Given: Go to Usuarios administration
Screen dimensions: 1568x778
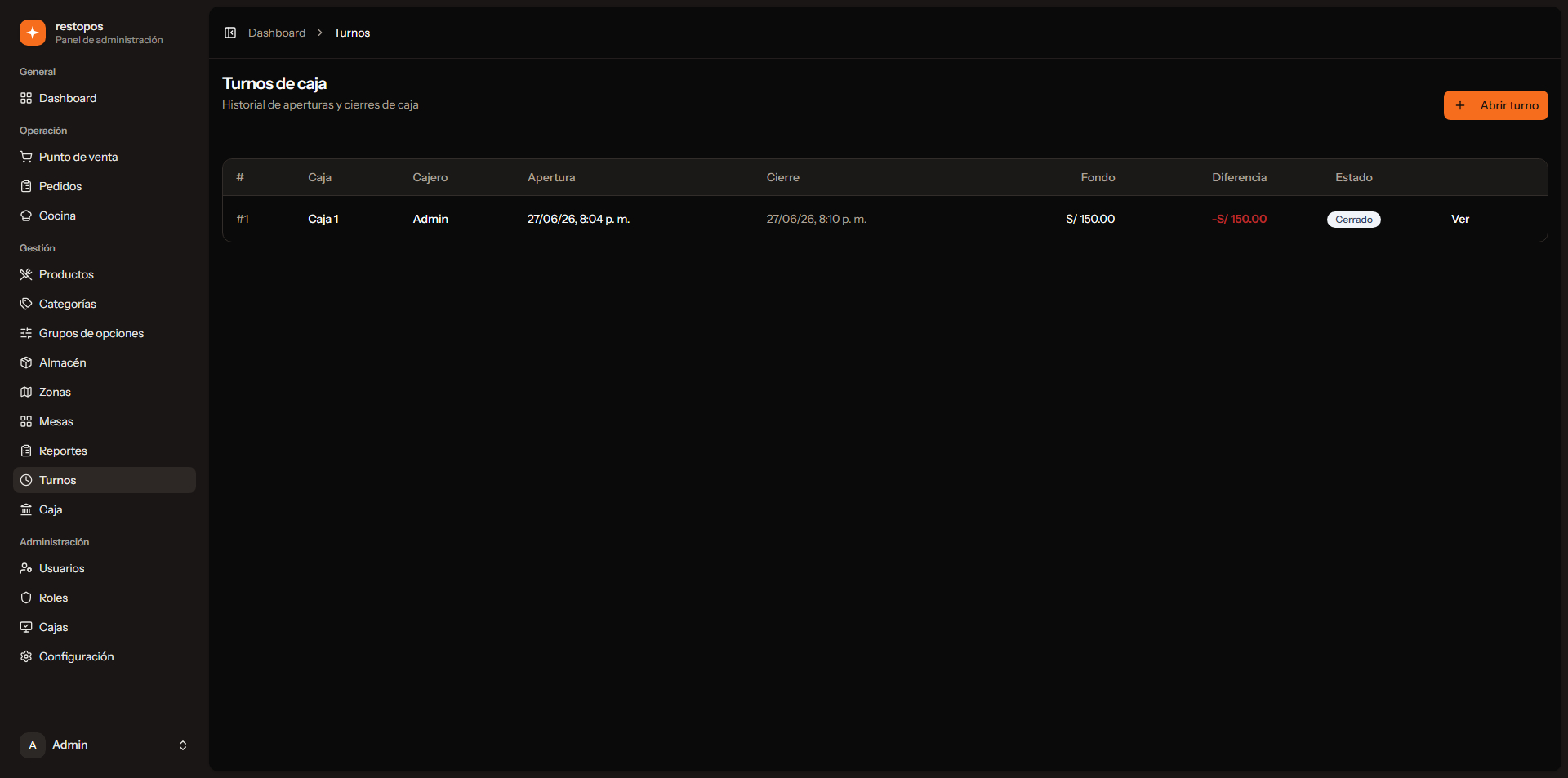Looking at the screenshot, I should [105, 568].
